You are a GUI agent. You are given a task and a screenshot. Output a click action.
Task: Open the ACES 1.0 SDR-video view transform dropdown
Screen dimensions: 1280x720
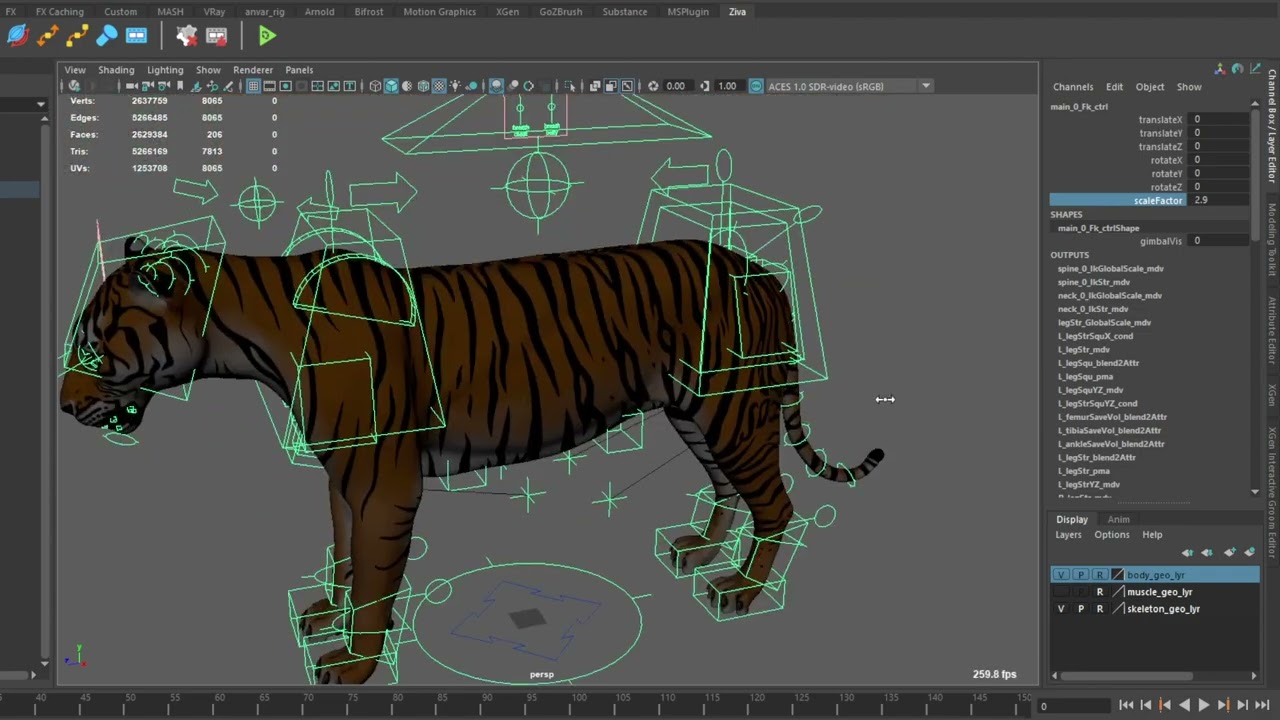click(849, 86)
